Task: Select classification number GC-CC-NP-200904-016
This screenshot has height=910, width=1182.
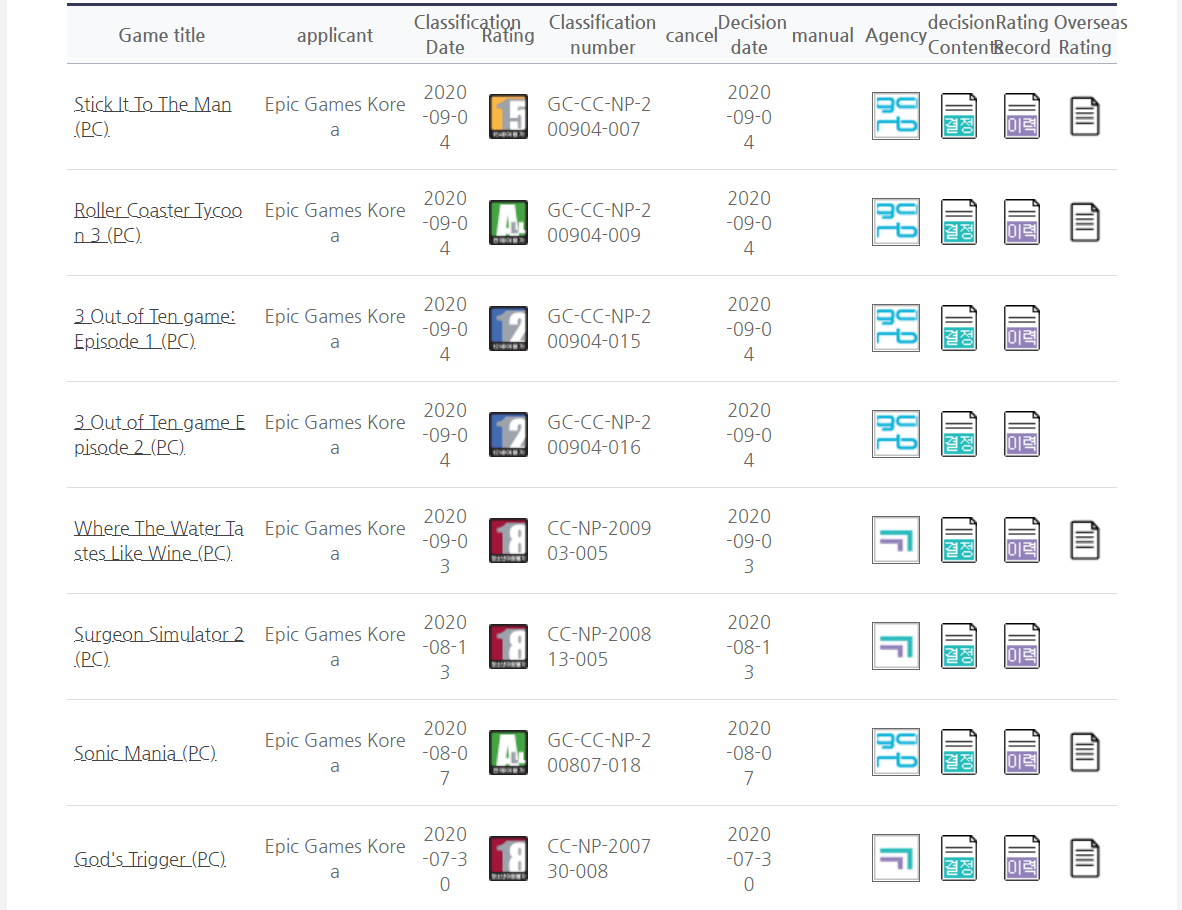Action: [599, 435]
